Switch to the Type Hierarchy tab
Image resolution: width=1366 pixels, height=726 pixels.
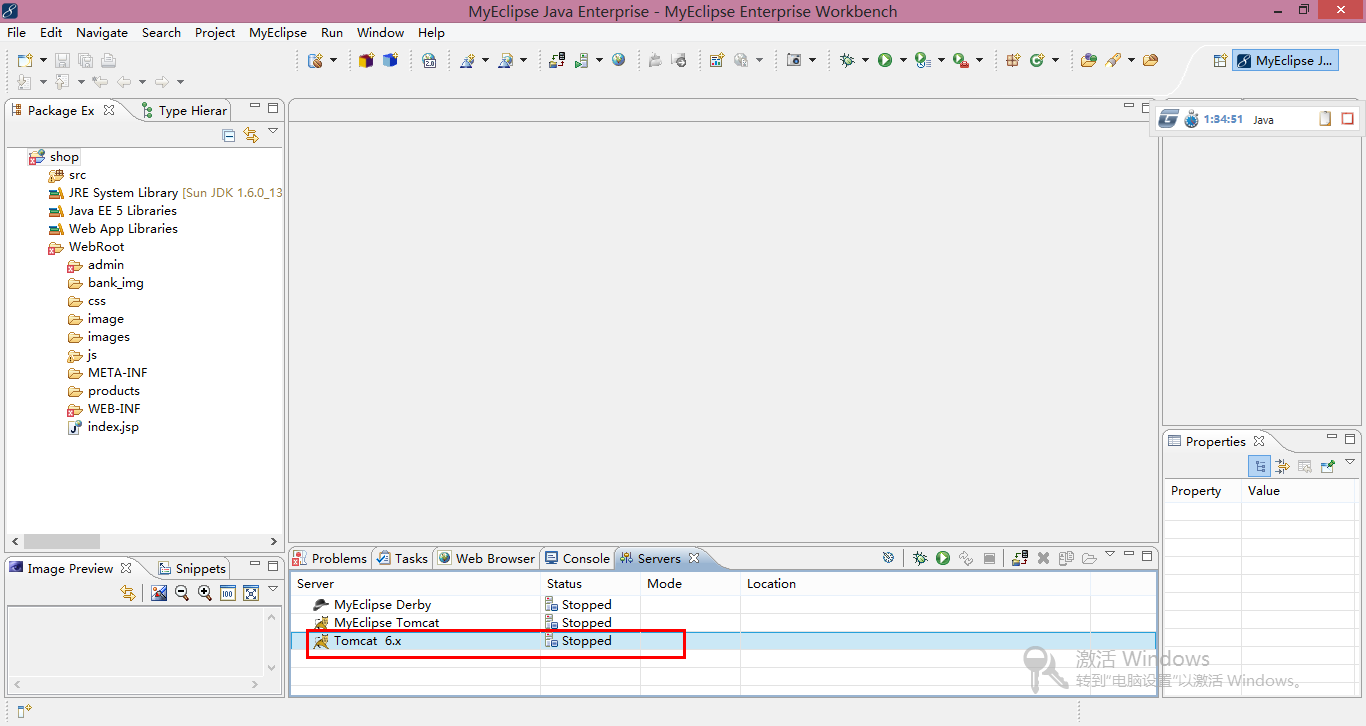(184, 110)
